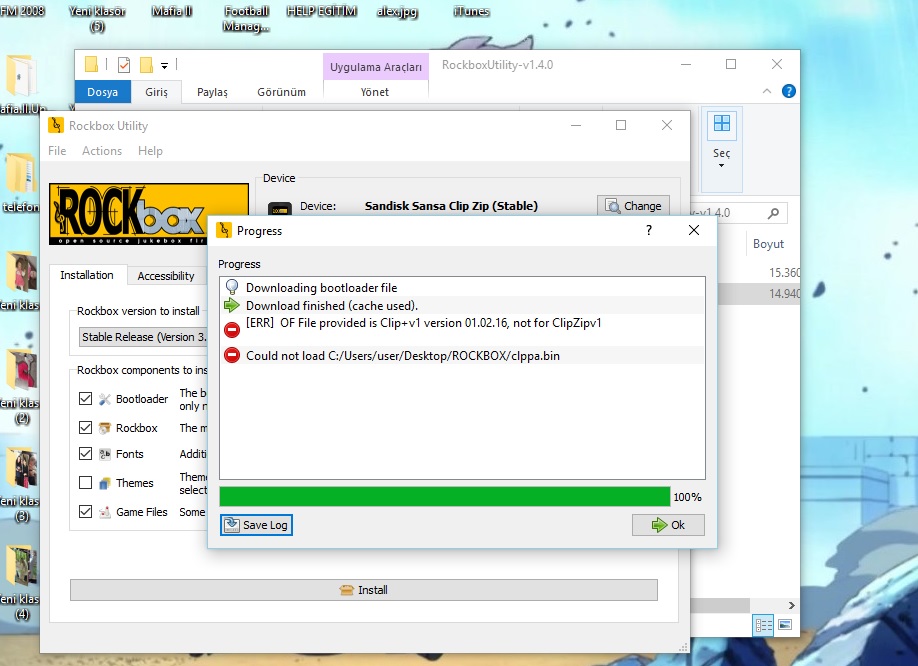Click the Install button
The image size is (918, 666).
(364, 590)
